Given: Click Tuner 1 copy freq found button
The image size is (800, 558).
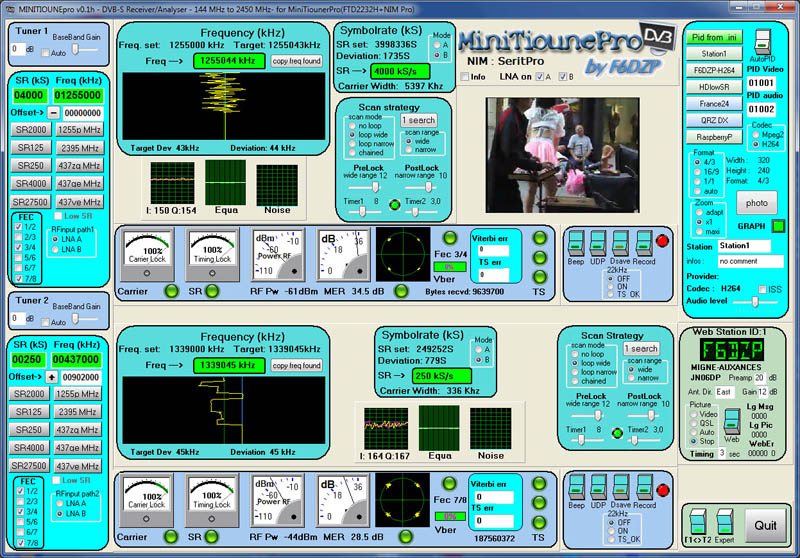Looking at the screenshot, I should [x=296, y=61].
